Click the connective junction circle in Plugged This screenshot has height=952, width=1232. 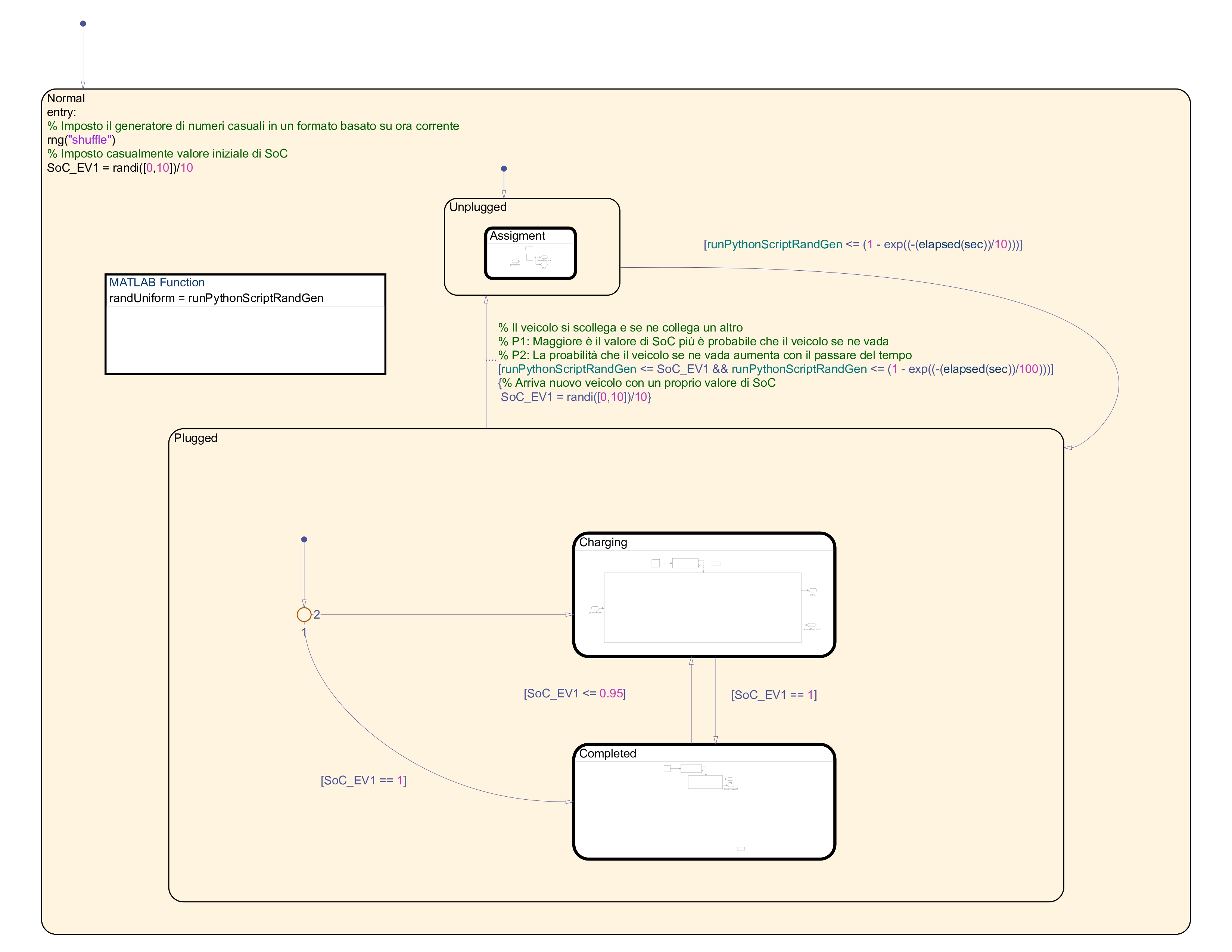tap(304, 614)
